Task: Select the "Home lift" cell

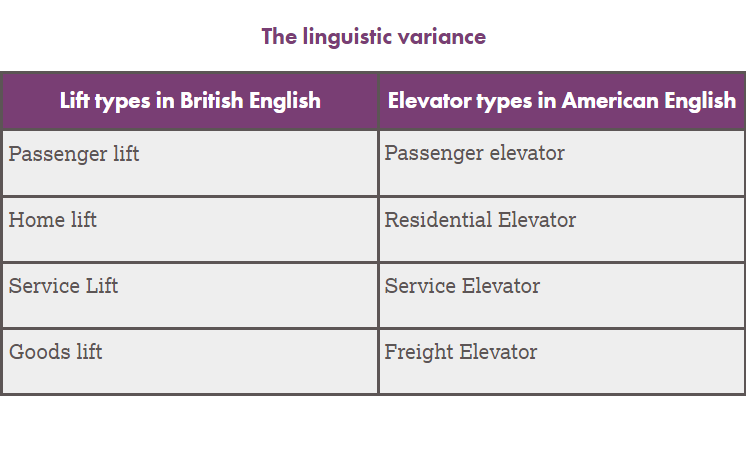Action: point(53,220)
